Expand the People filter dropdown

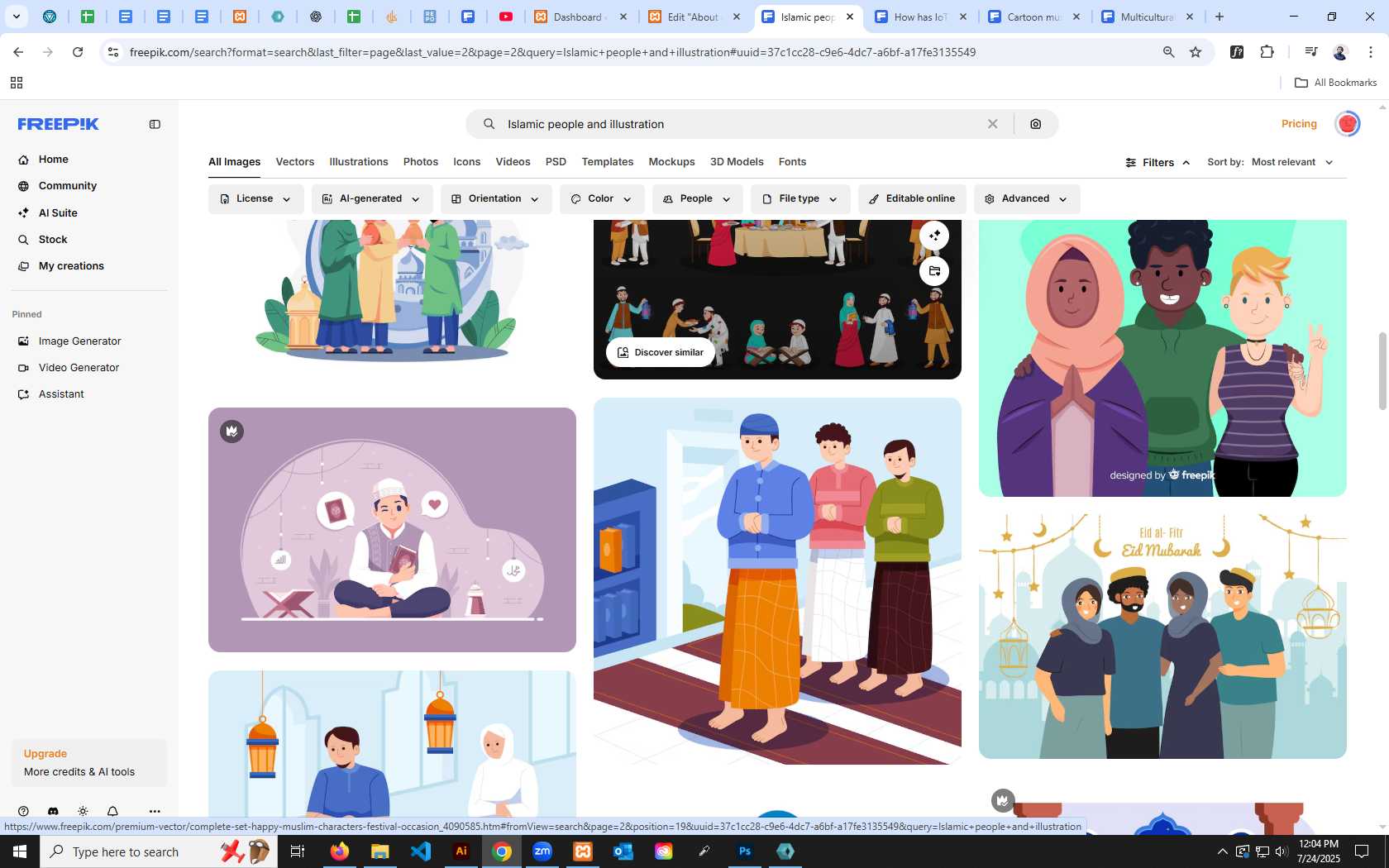click(697, 199)
